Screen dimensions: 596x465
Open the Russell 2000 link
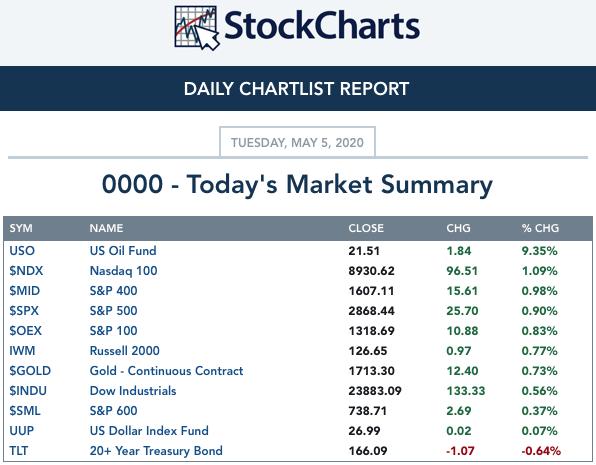pyautogui.click(x=124, y=351)
